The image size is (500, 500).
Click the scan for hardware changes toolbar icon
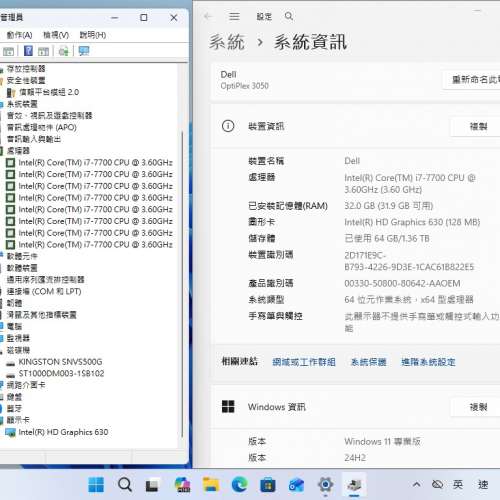[84, 51]
